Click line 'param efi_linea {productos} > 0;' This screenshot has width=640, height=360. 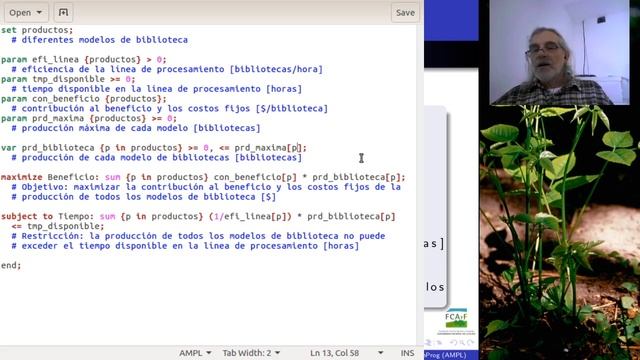[84, 60]
